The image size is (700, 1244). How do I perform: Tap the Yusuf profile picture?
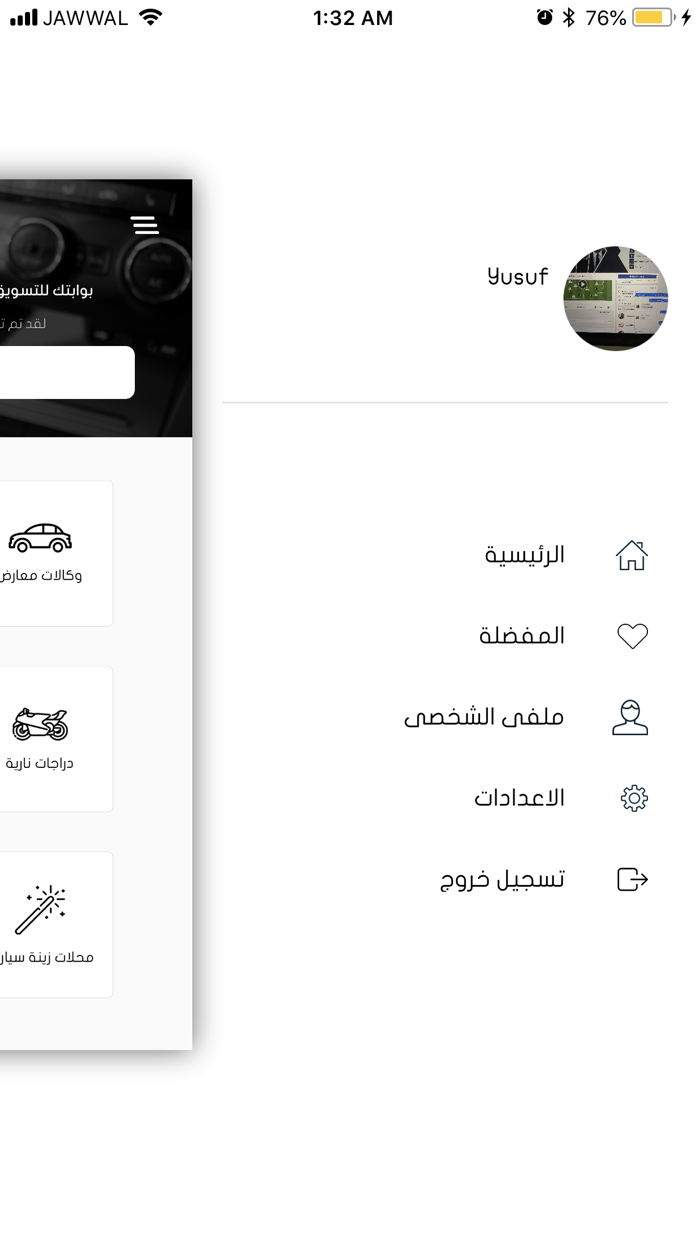point(615,298)
